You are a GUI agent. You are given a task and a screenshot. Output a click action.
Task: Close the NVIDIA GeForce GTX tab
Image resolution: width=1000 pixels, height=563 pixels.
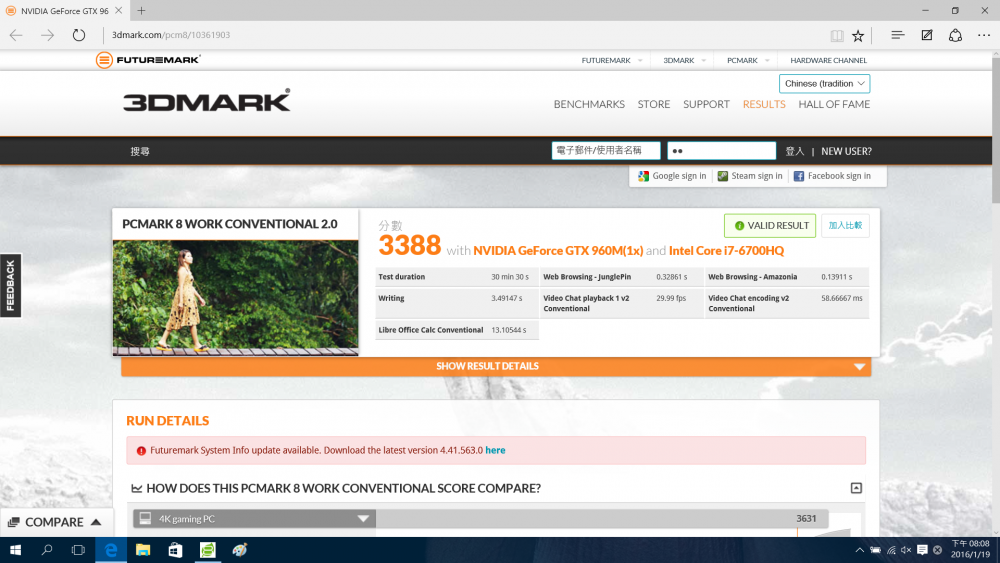[119, 11]
